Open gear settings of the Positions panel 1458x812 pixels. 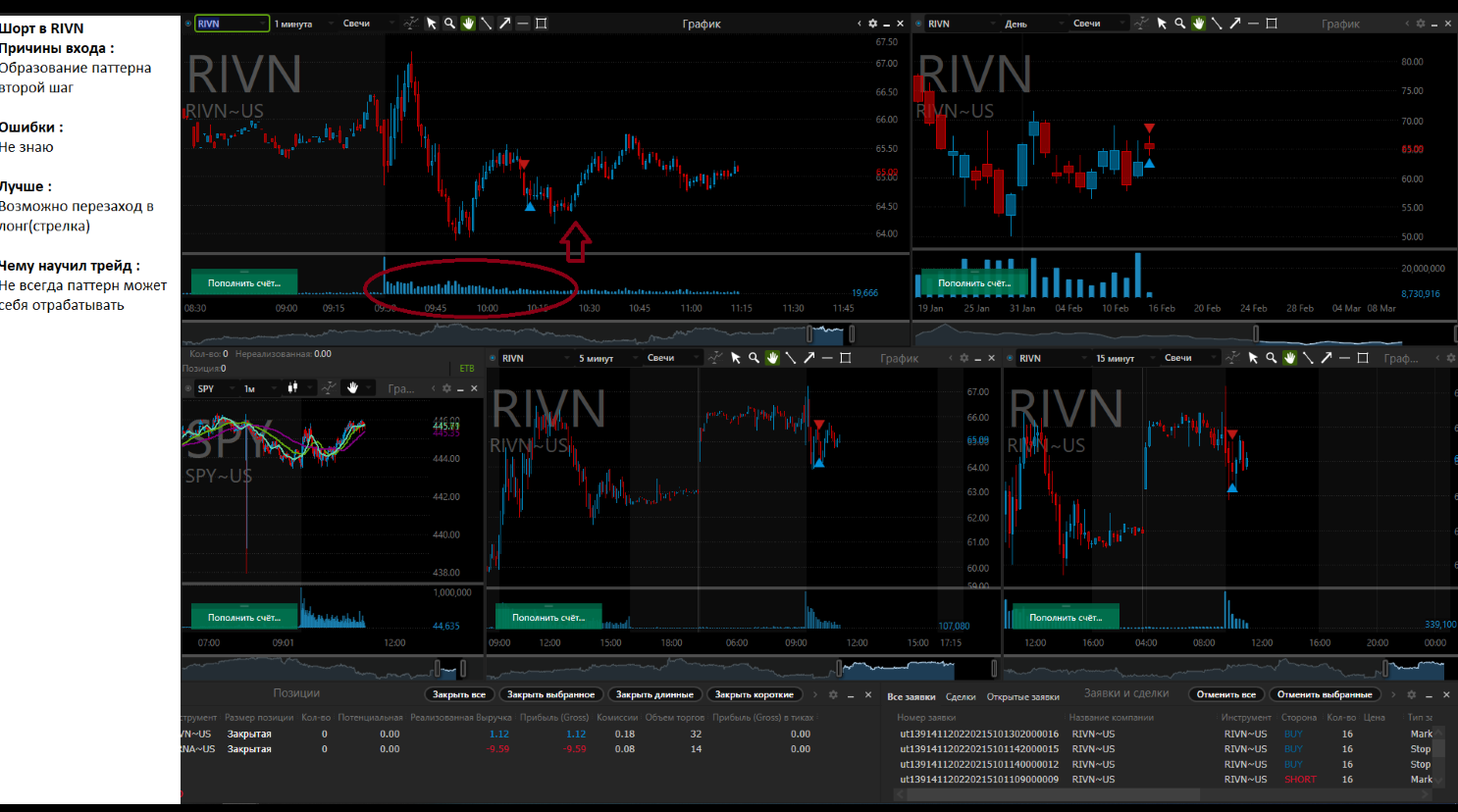tap(833, 694)
